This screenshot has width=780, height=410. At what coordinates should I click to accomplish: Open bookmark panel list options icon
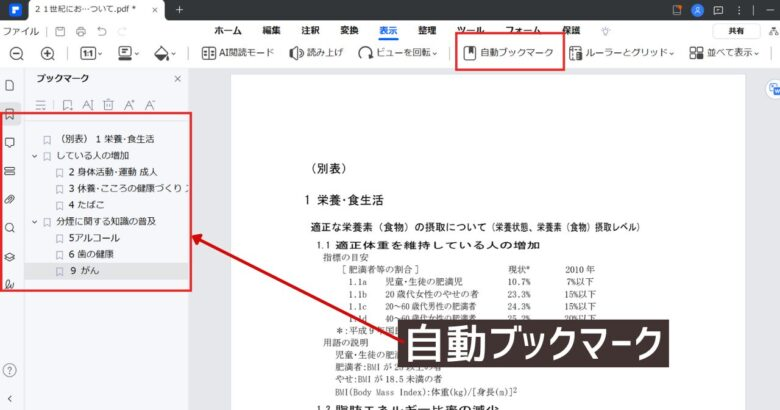41,105
